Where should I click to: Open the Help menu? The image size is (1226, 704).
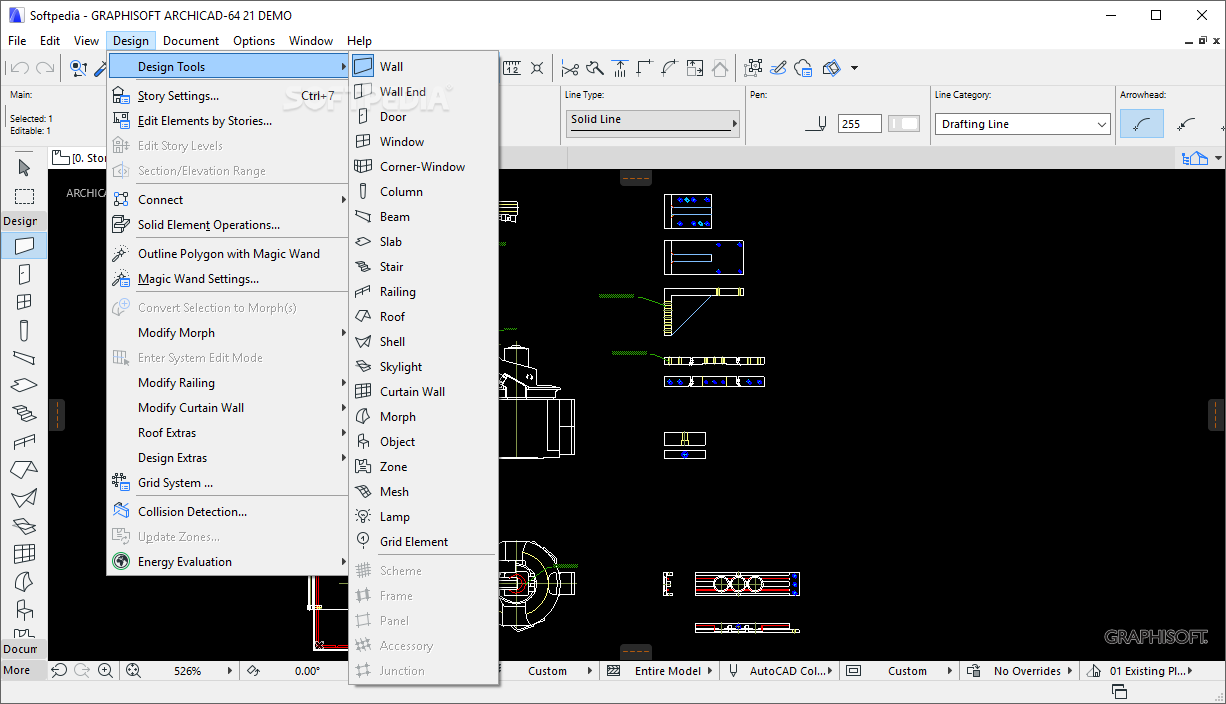click(359, 41)
